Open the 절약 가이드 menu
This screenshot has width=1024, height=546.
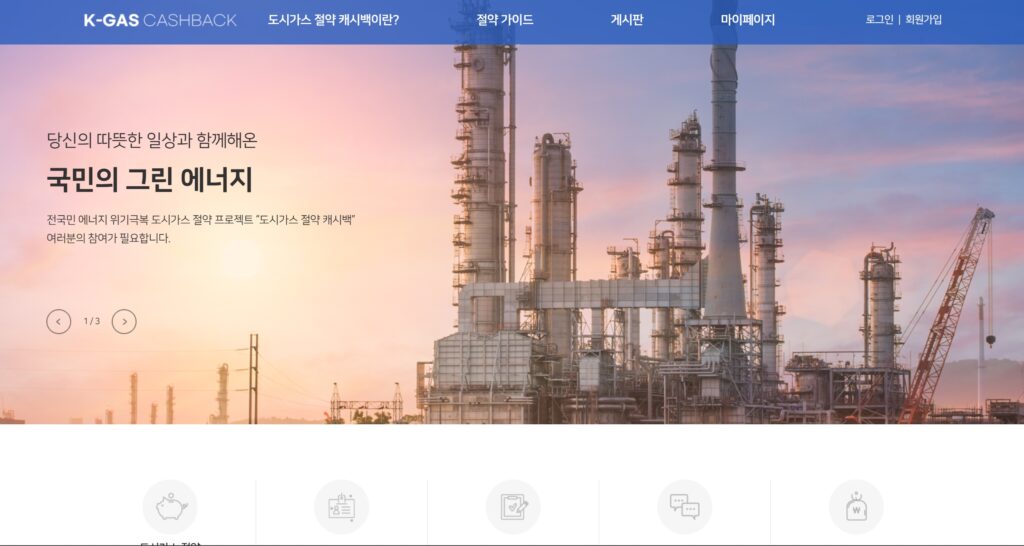click(505, 20)
